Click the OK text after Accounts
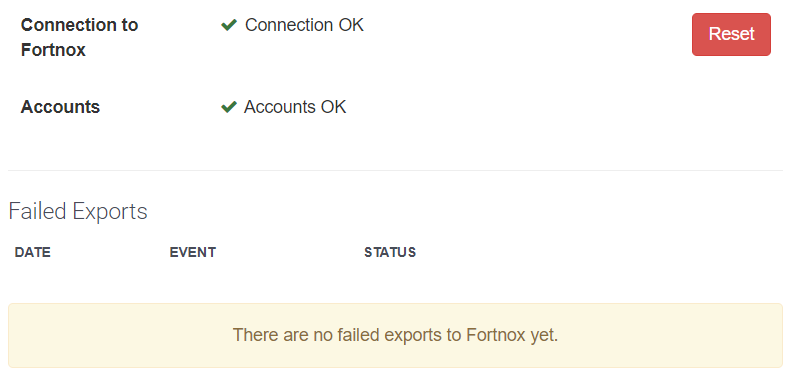This screenshot has width=795, height=385. (x=334, y=107)
